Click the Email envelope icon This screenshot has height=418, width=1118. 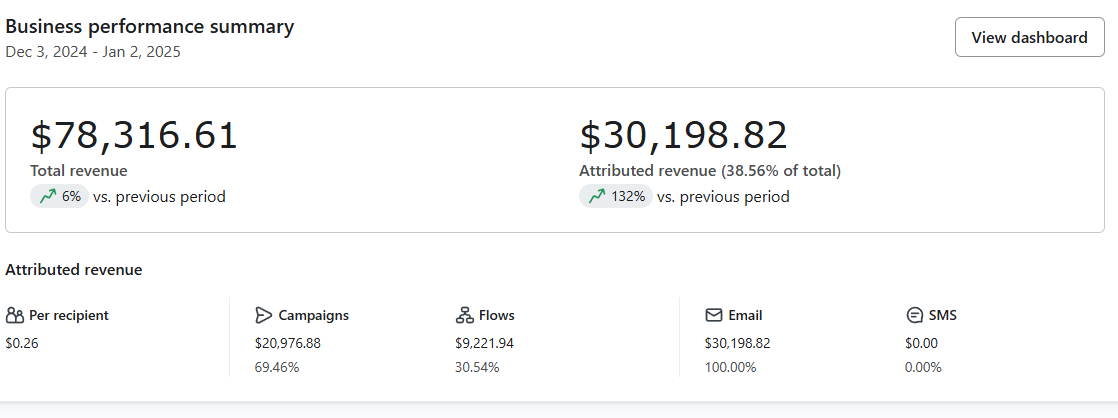pyautogui.click(x=714, y=315)
